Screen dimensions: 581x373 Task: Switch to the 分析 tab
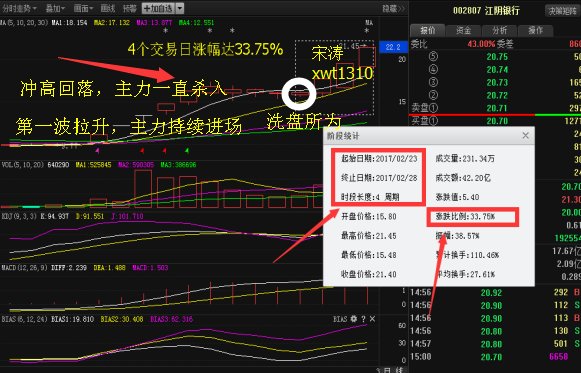(x=499, y=30)
